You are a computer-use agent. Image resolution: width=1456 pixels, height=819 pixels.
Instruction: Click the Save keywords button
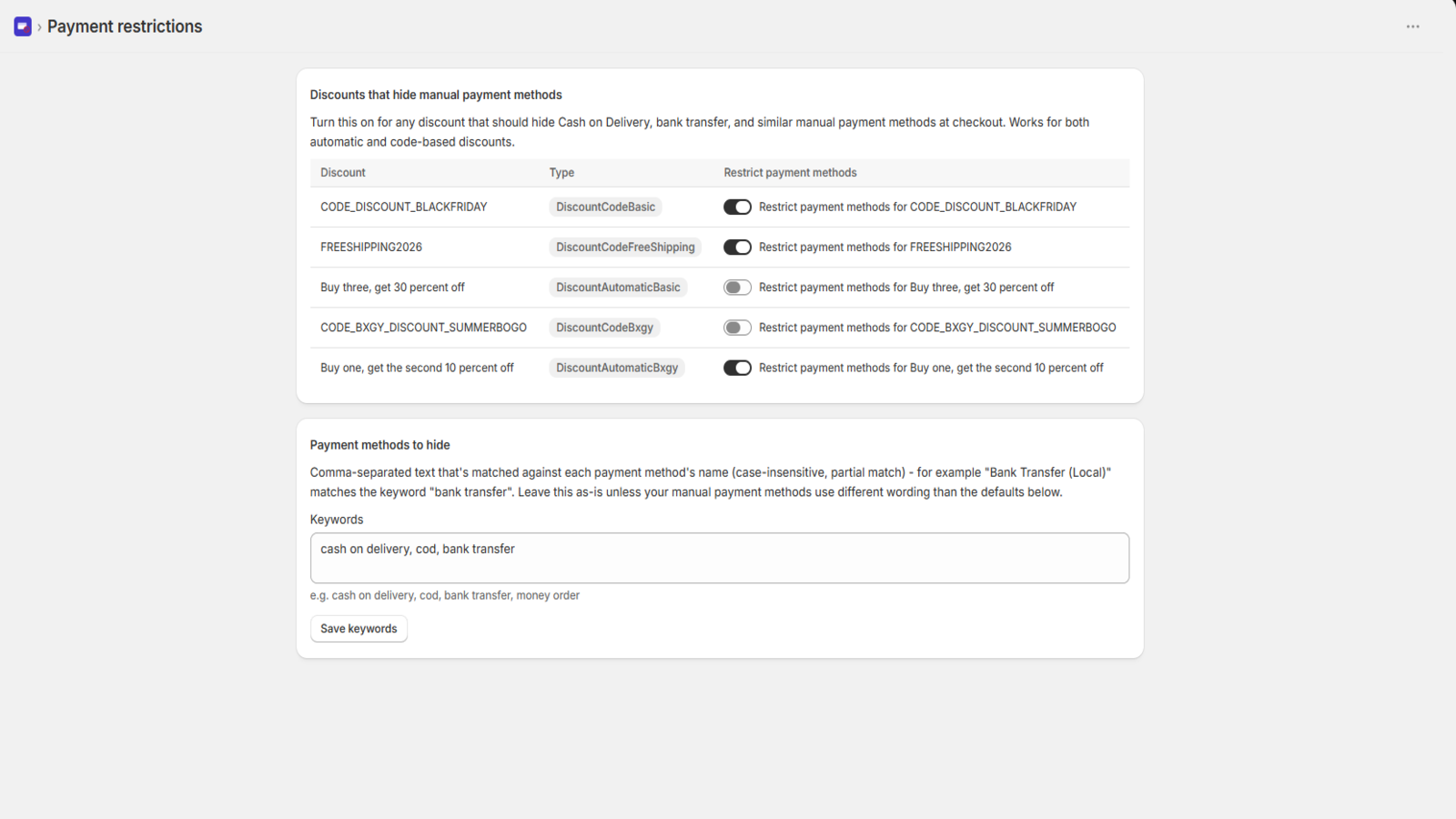pos(359,629)
